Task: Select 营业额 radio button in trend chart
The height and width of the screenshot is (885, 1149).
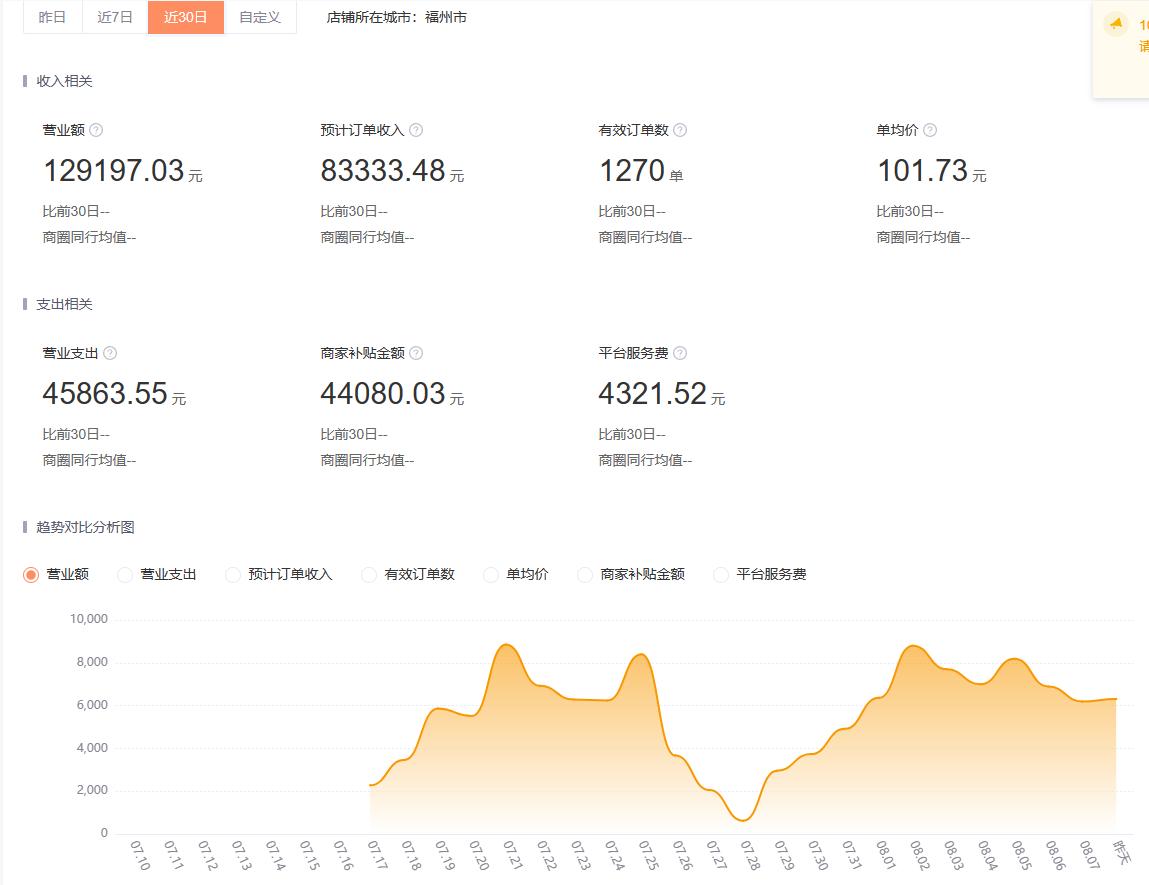Action: click(x=31, y=575)
